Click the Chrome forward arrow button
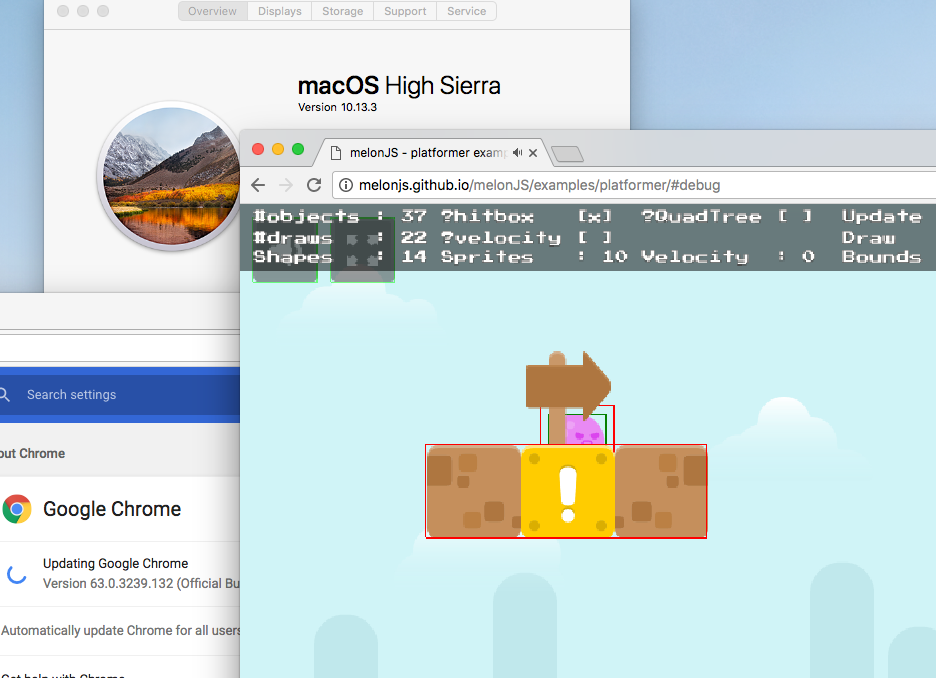The image size is (936, 678). (x=286, y=185)
